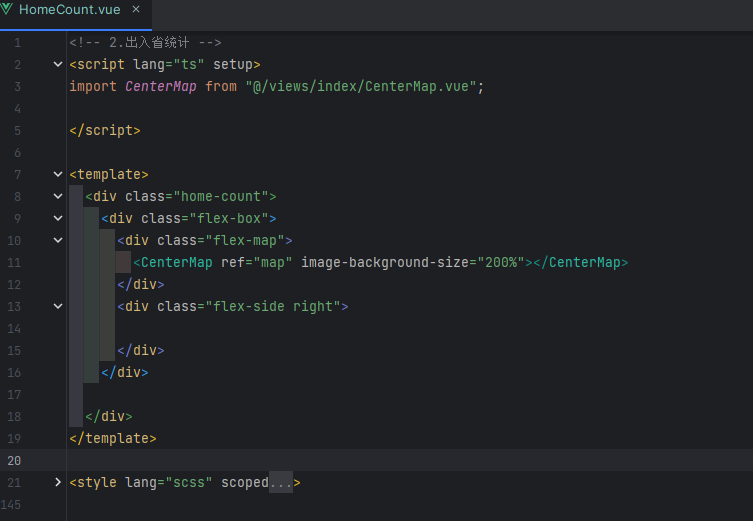753x521 pixels.
Task: Click the comment on line 1
Action: [x=145, y=43]
